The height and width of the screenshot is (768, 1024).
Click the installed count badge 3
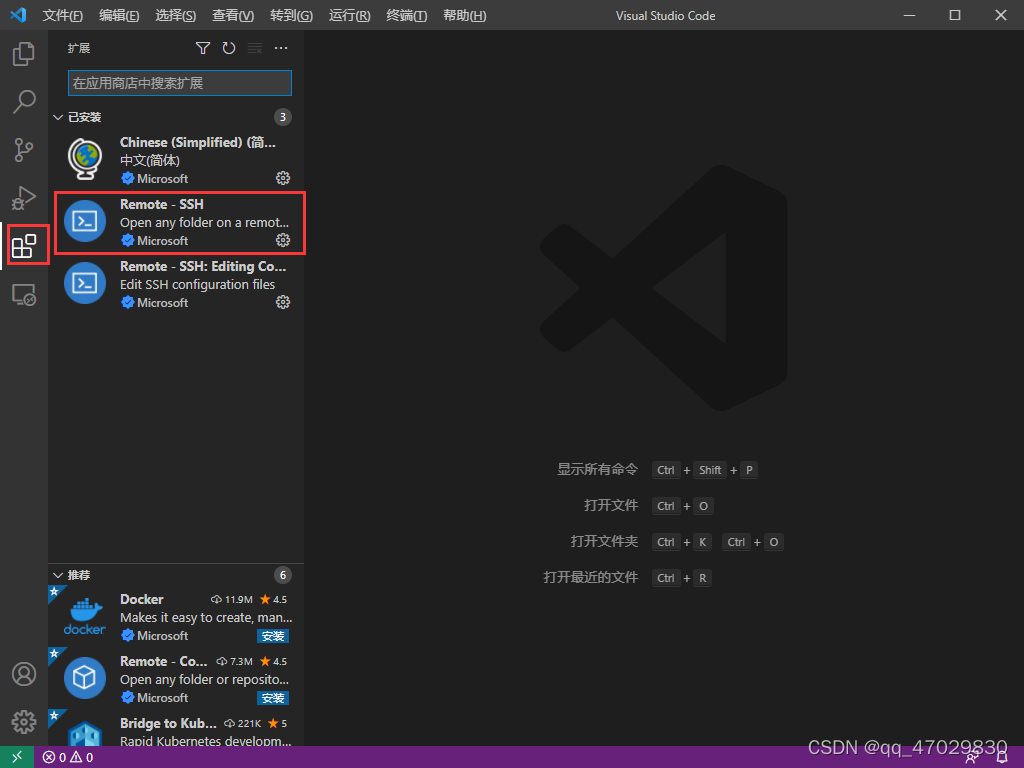point(283,117)
